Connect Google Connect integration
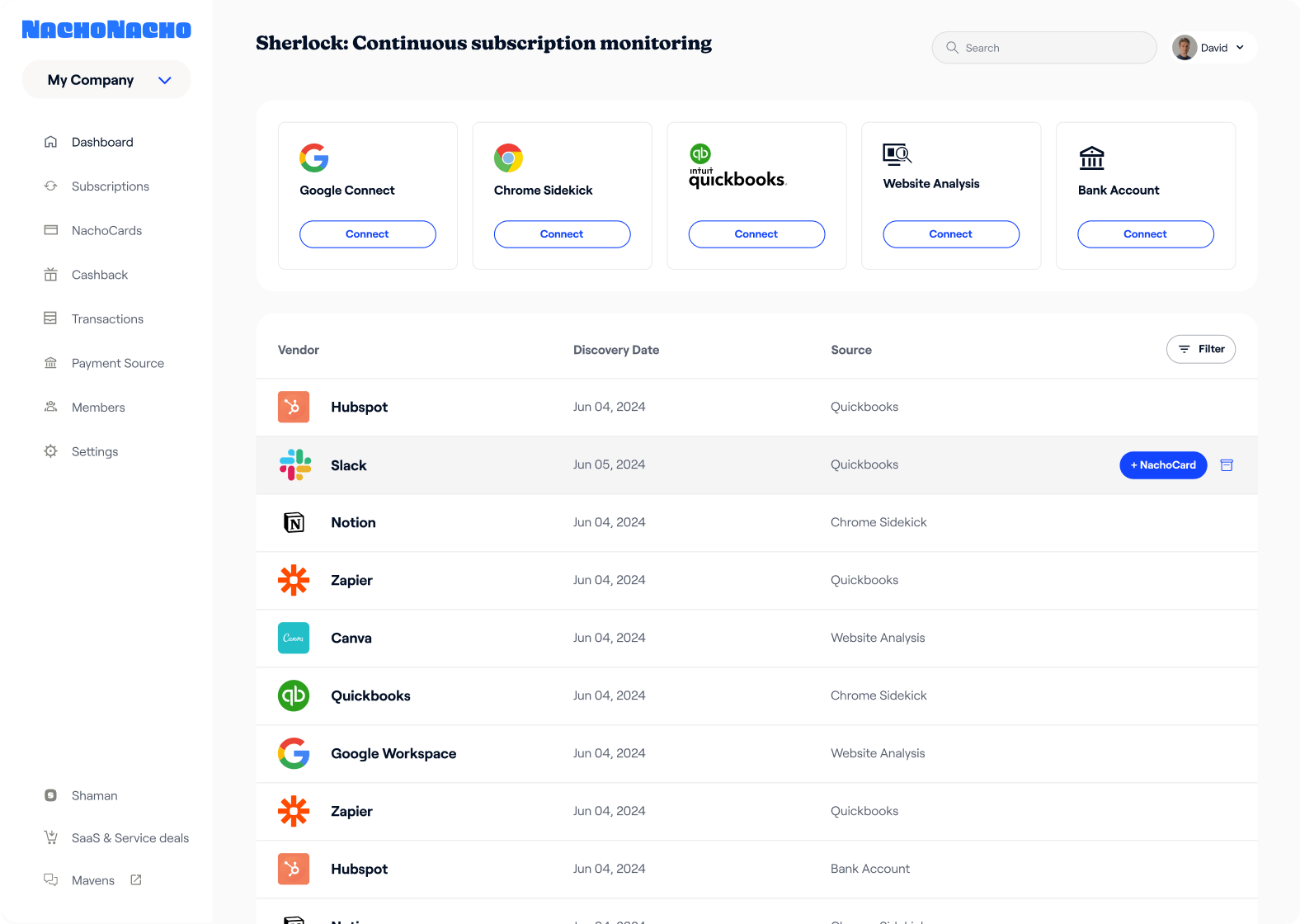Image resolution: width=1300 pixels, height=924 pixels. (367, 234)
